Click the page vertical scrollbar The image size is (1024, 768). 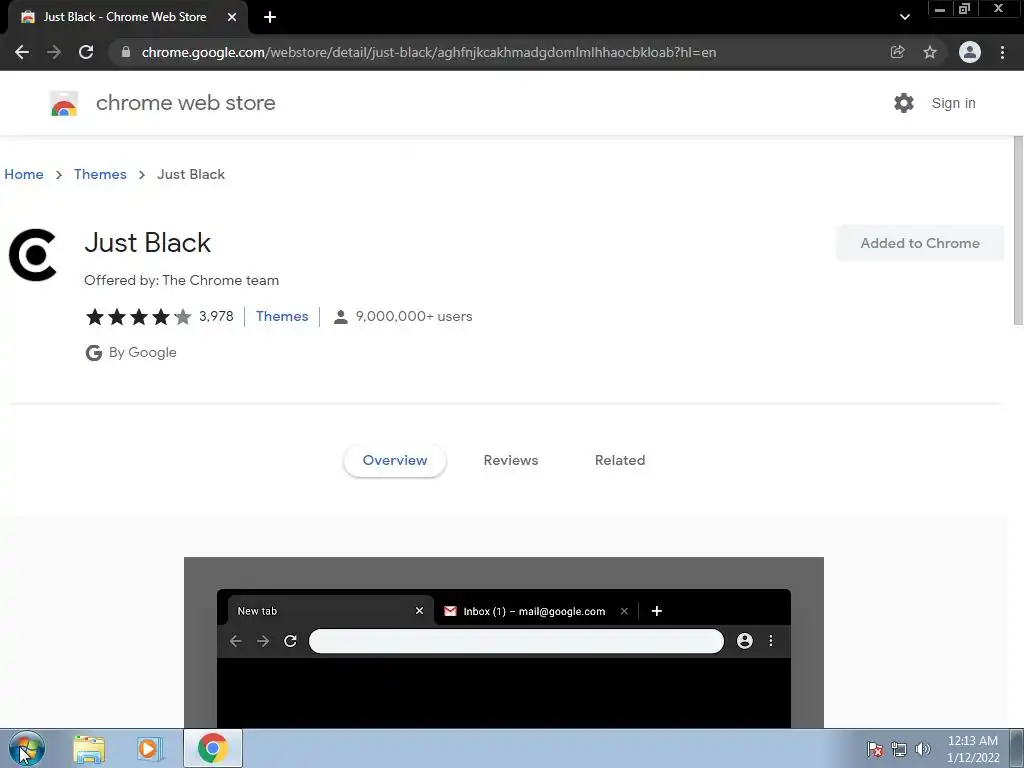(x=1017, y=230)
